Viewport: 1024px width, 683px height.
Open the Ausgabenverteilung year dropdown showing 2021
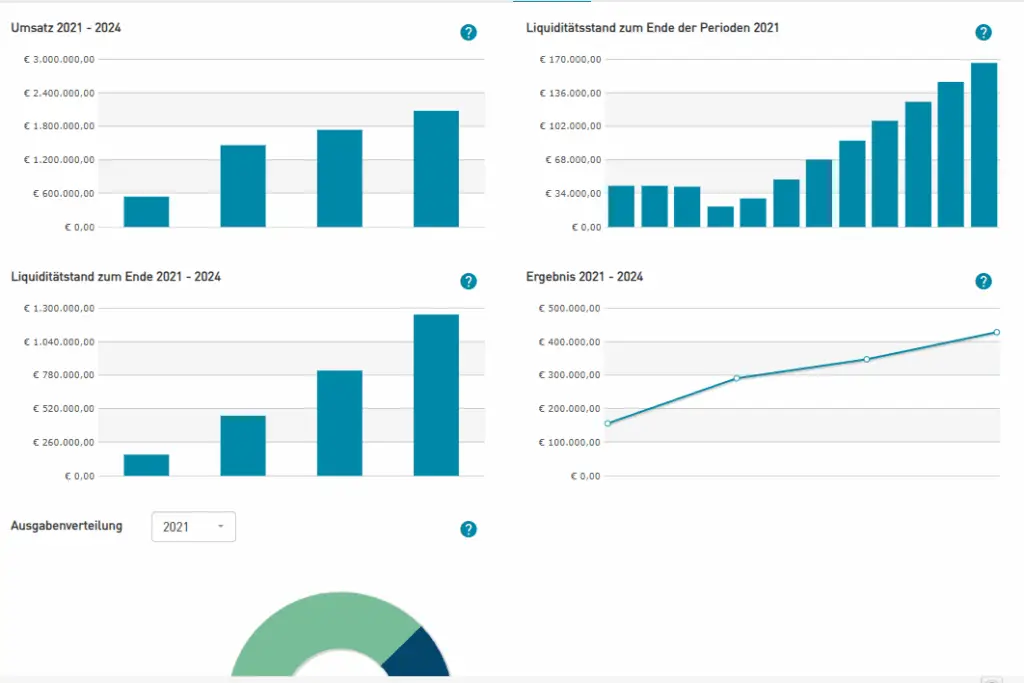coord(193,527)
